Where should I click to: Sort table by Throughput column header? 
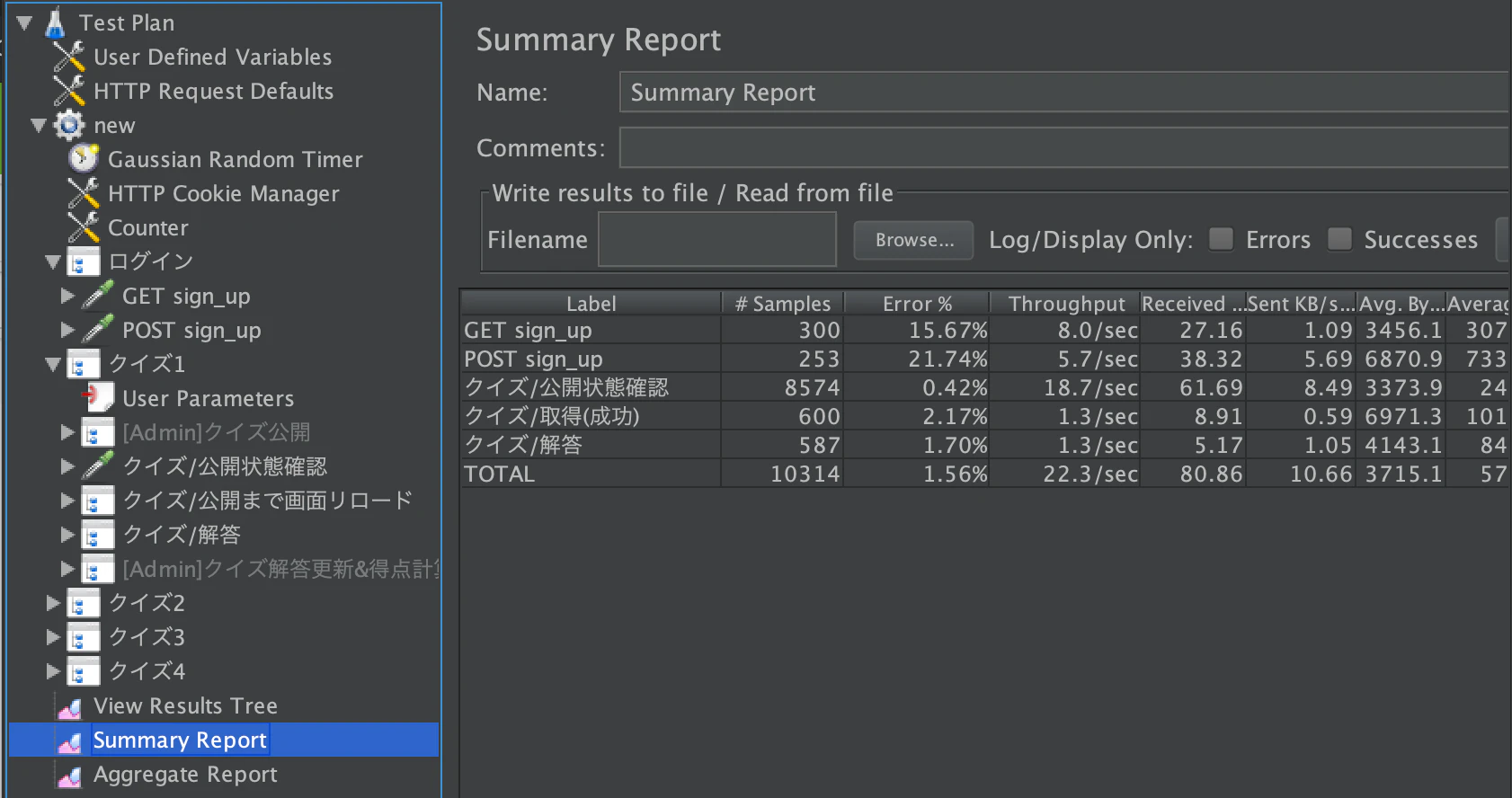click(1066, 304)
